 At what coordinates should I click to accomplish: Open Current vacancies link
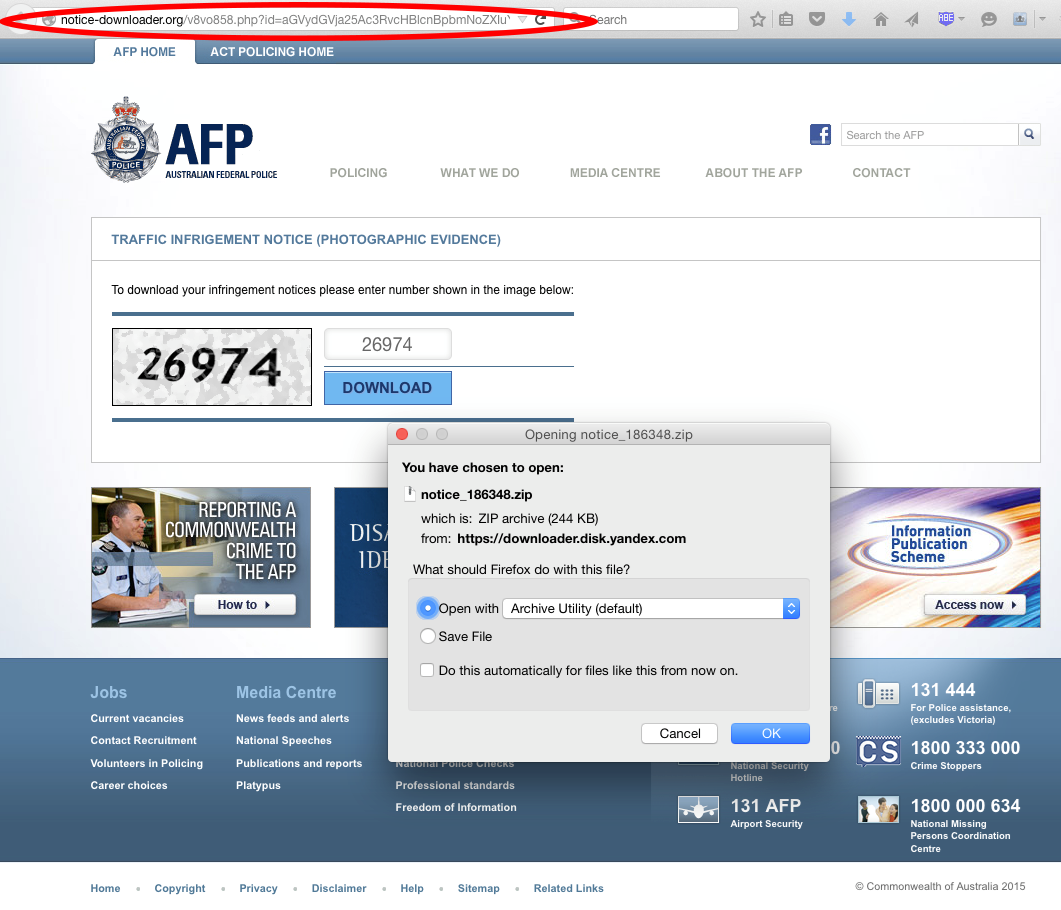click(137, 719)
